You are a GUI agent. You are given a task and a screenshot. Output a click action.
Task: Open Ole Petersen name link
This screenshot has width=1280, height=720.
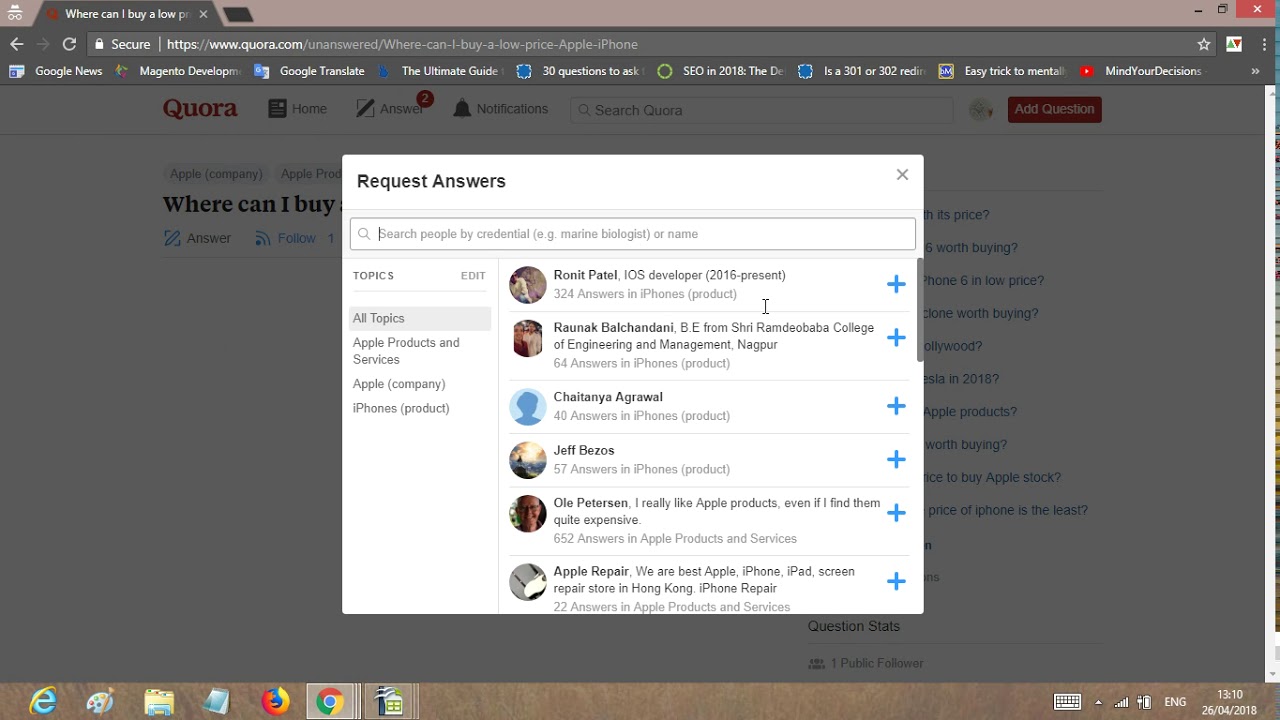point(591,503)
